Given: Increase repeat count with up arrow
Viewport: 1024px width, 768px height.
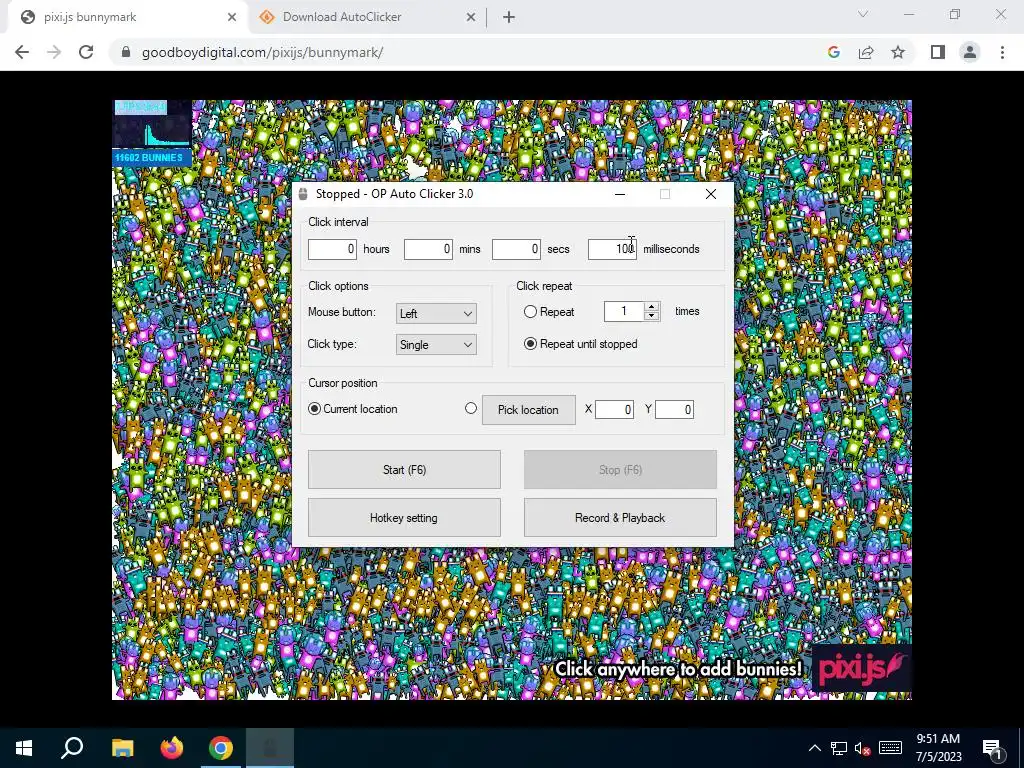Looking at the screenshot, I should pyautogui.click(x=651, y=306).
